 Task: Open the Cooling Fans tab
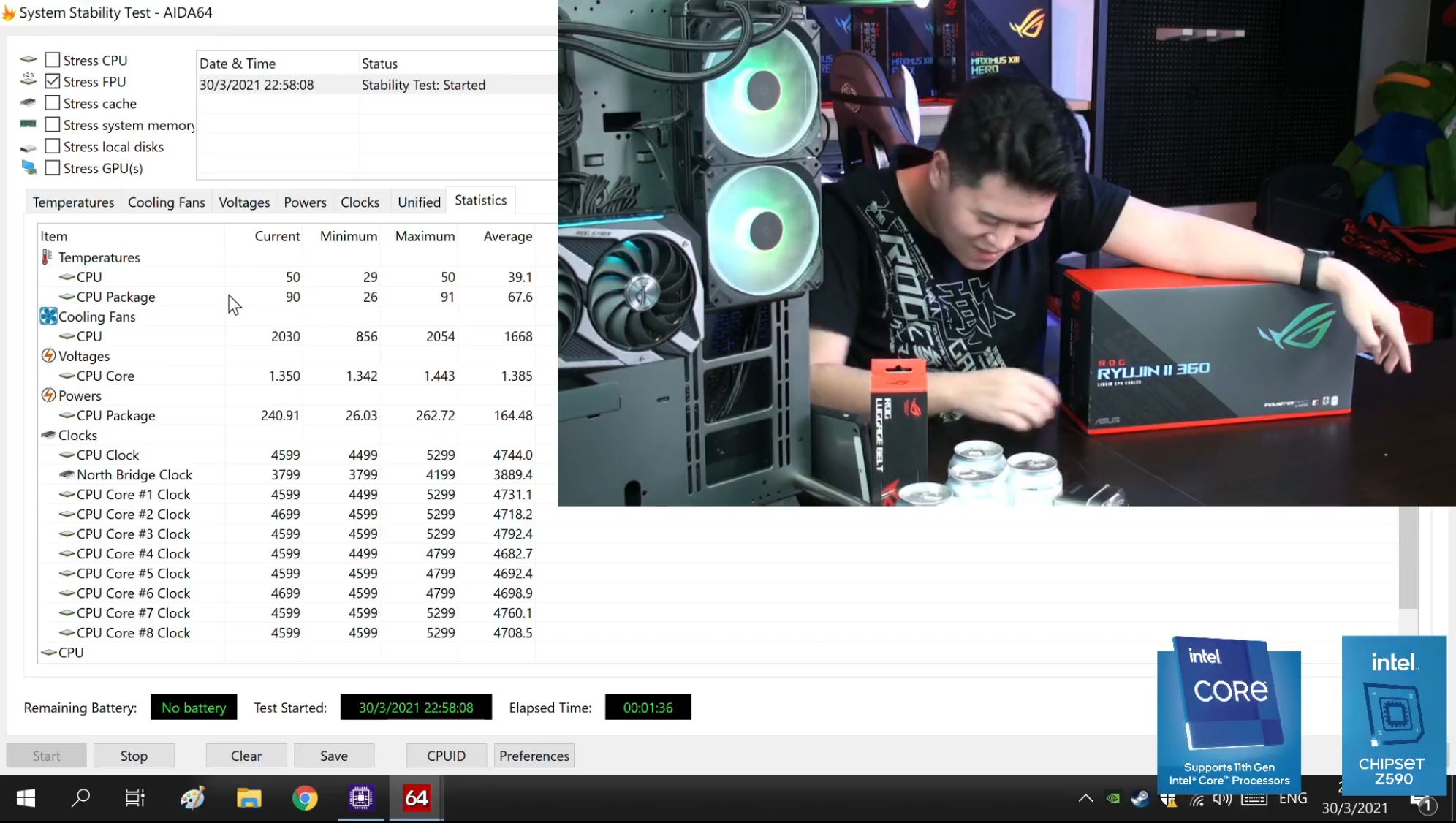(166, 202)
